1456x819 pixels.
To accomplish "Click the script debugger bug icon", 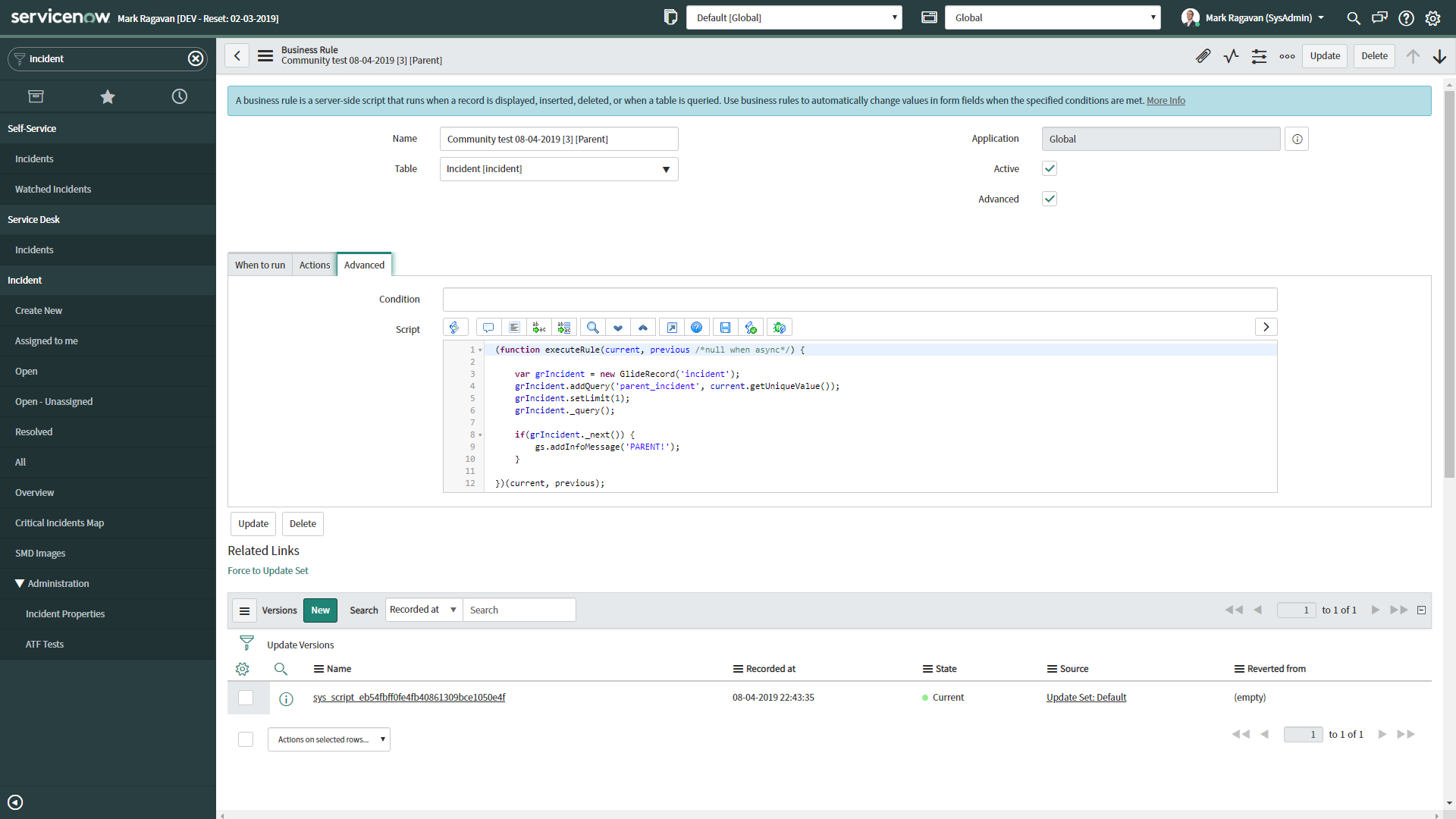I will [779, 328].
